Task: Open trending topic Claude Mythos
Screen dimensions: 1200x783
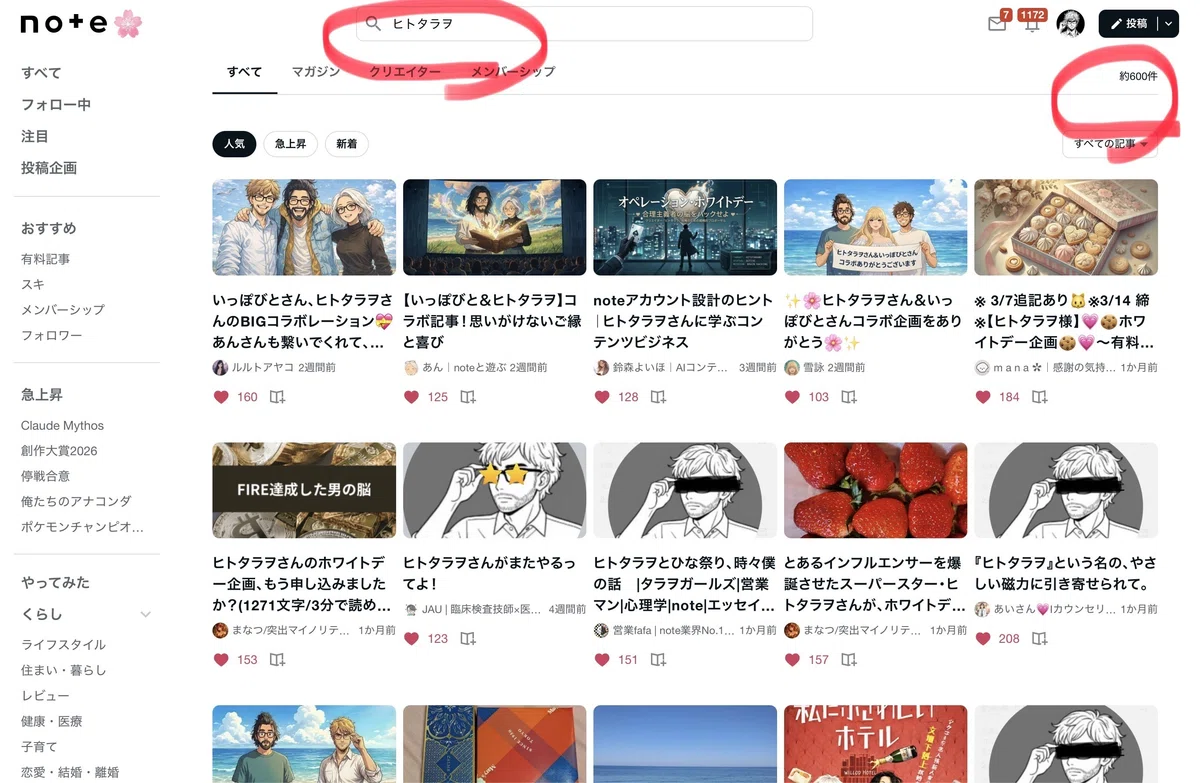Action: coord(62,426)
